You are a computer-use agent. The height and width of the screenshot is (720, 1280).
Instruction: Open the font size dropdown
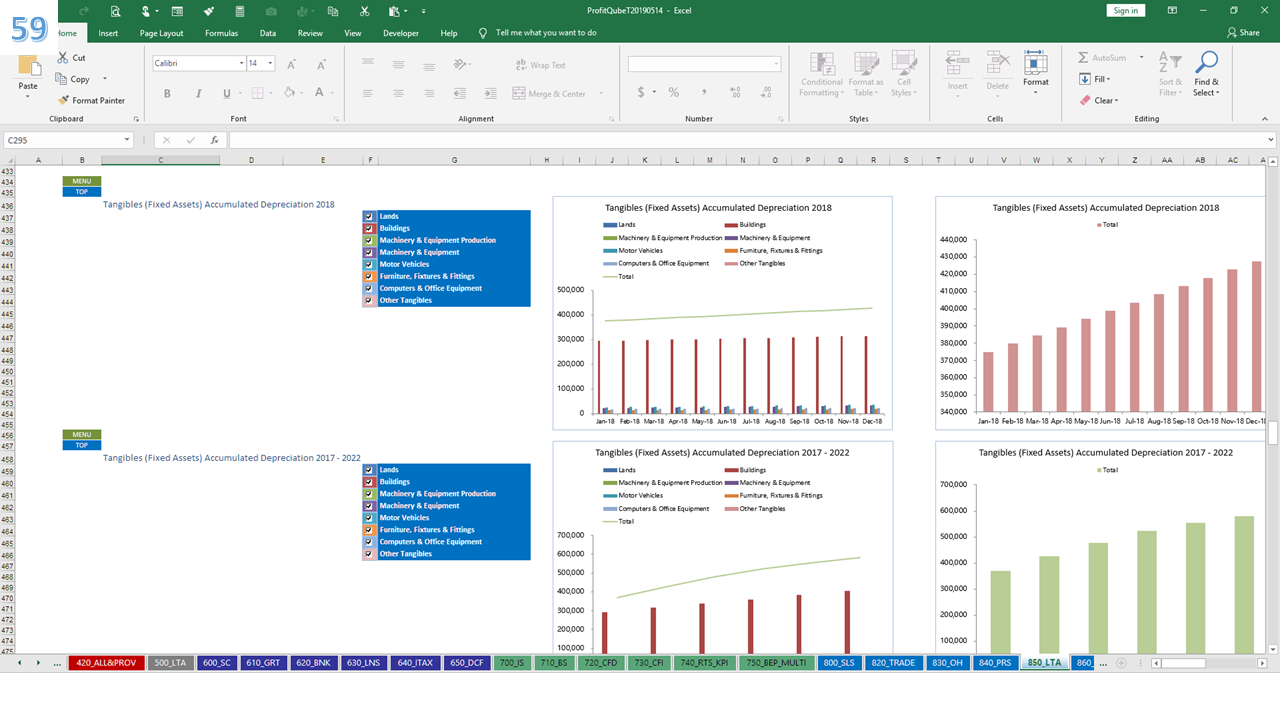coord(270,63)
